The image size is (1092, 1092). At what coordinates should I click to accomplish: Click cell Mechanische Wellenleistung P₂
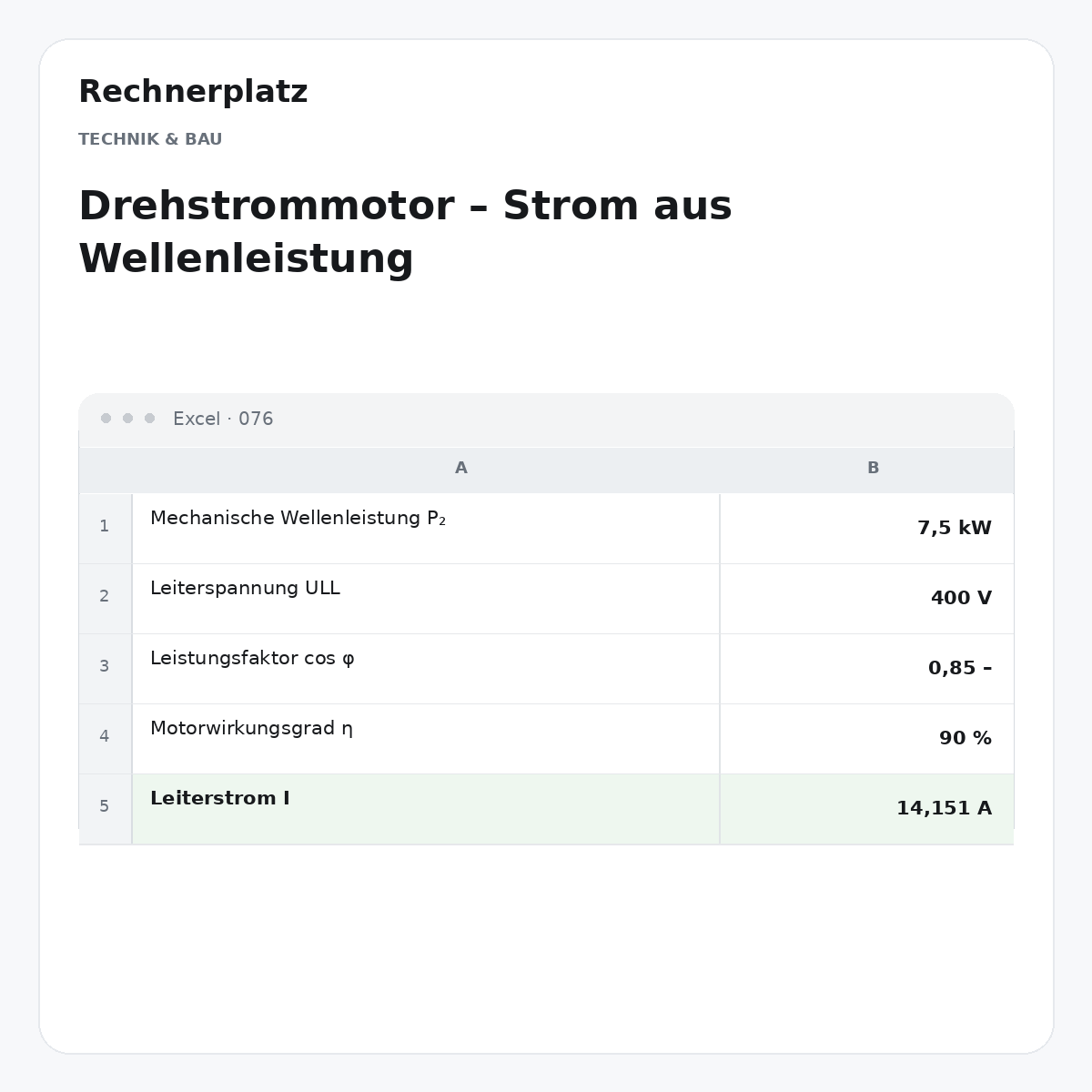coord(426,528)
